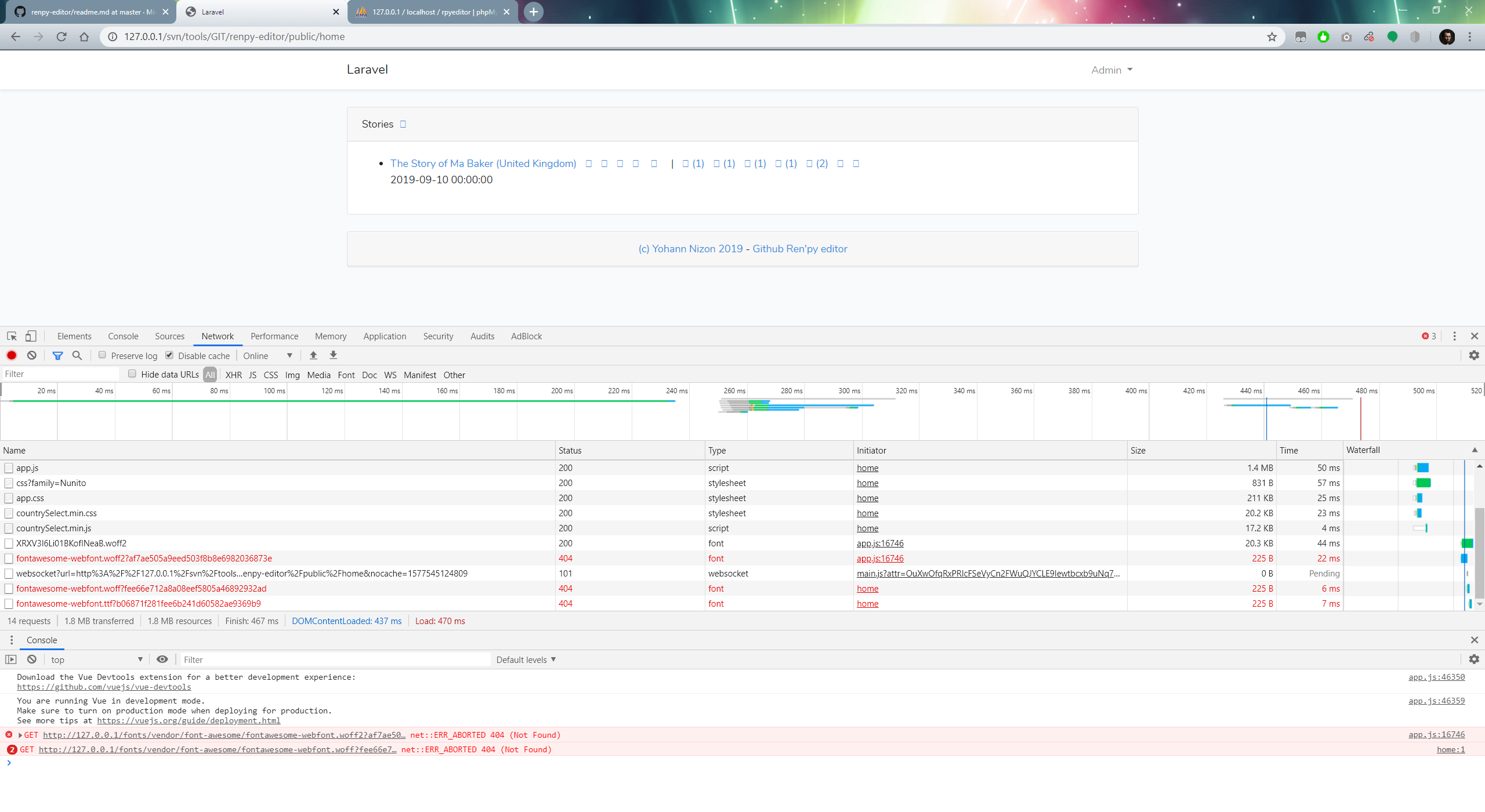Screen dimensions: 1485x812
Task: Click the network Filter input field
Action: click(x=60, y=374)
